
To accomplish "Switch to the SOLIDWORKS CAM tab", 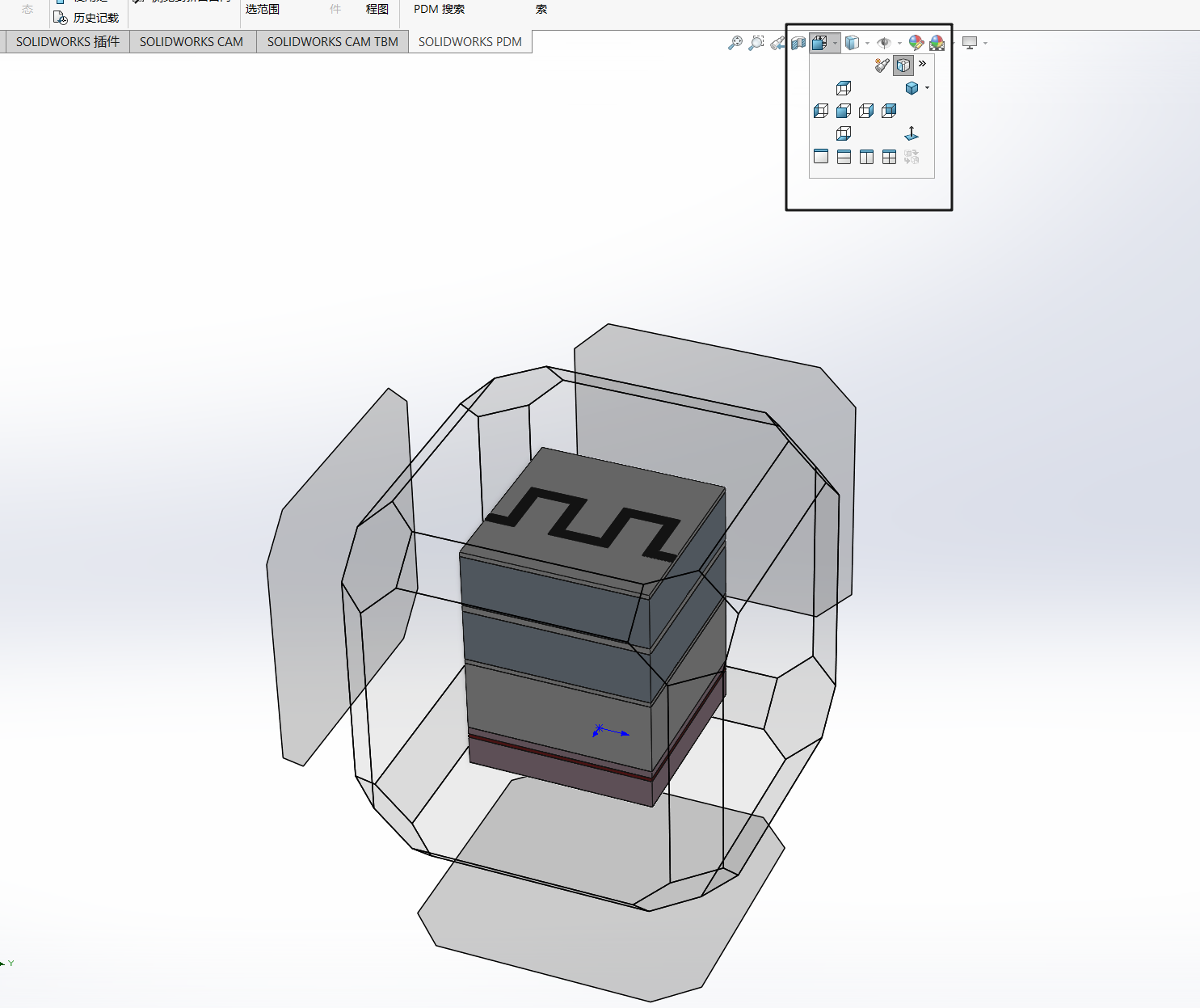I will coord(192,42).
